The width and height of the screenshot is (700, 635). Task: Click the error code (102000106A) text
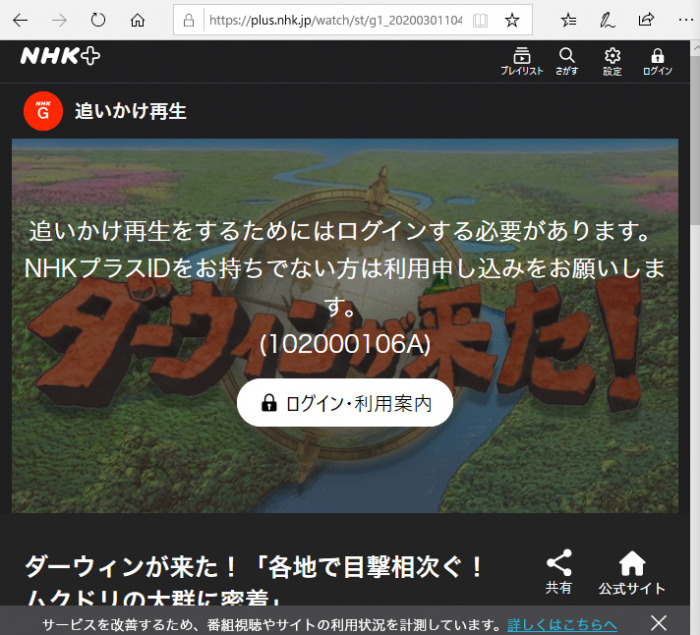(345, 344)
